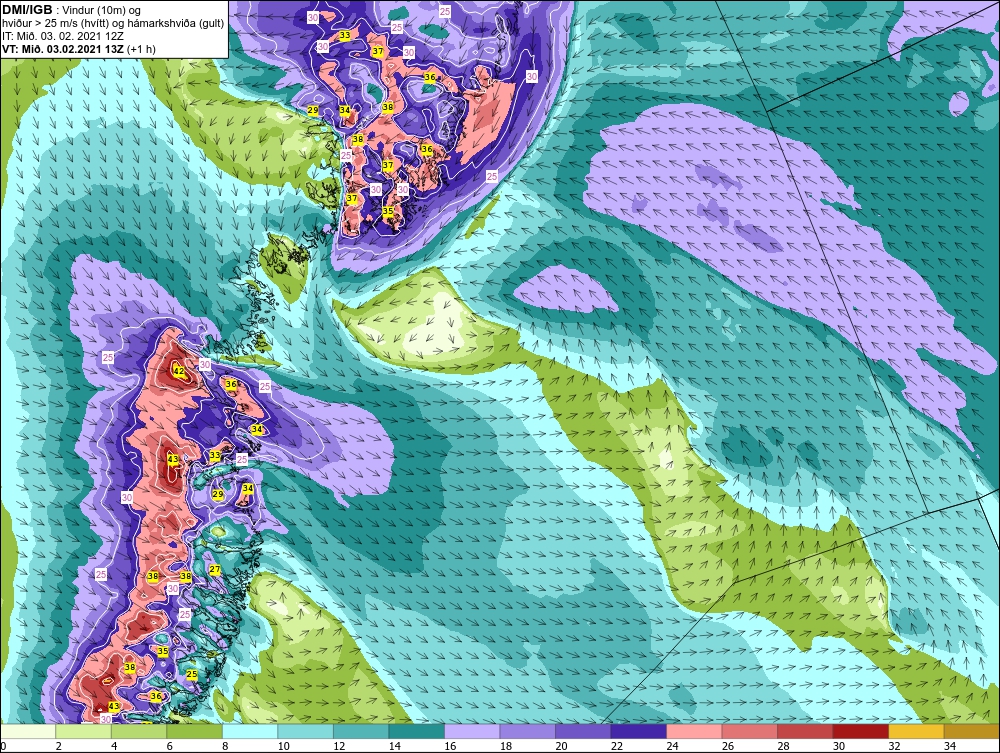Image resolution: width=1000 pixels, height=753 pixels.
Task: Click the legend tick label 24
Action: tap(672, 746)
